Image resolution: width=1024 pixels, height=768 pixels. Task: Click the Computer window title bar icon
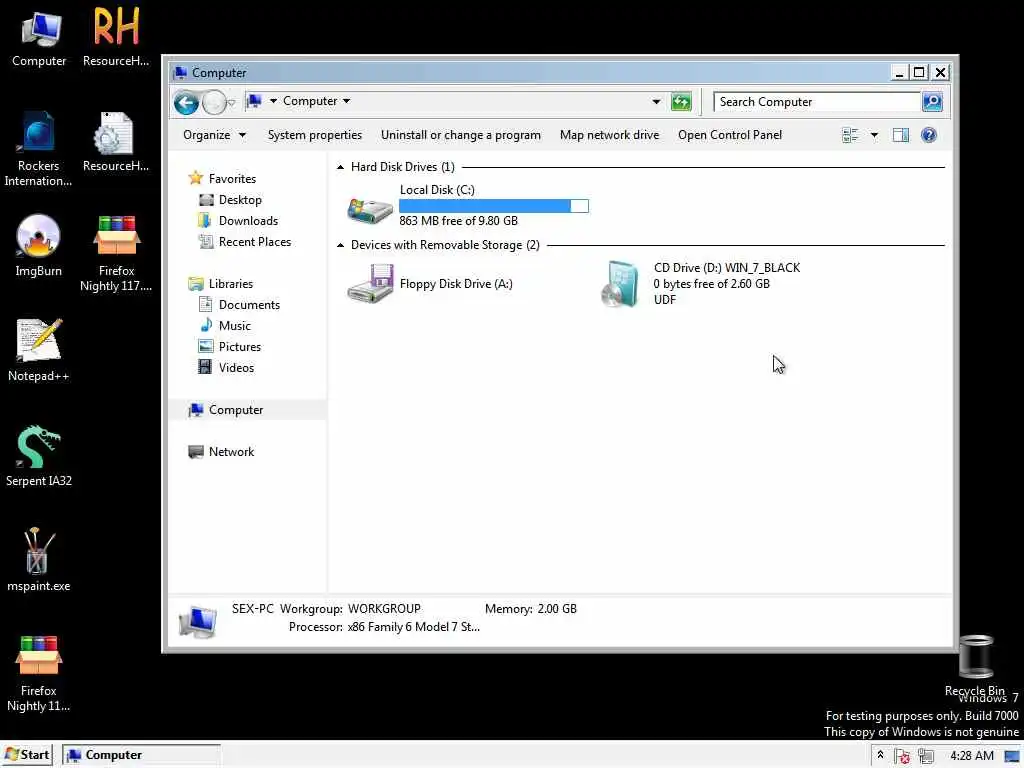pos(180,72)
